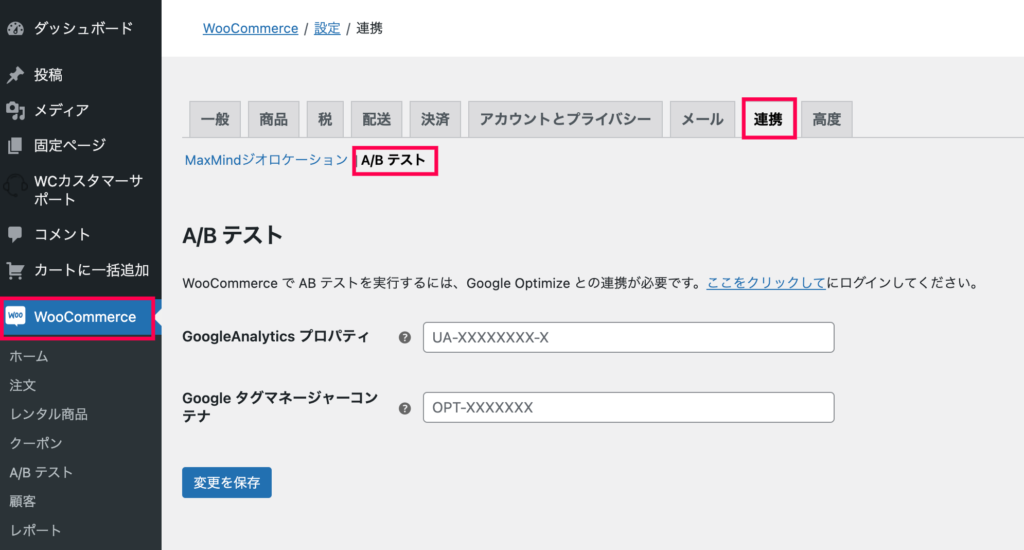The image size is (1024, 550).
Task: Click the cart icon beside カートに一括追加
Action: click(x=15, y=270)
